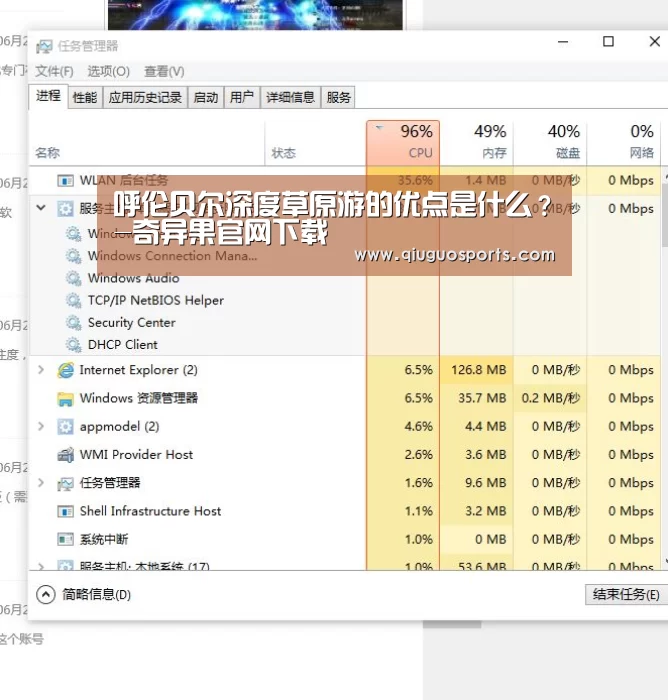Sort by the 40% 磁盘 column header
Image resolution: width=668 pixels, height=700 pixels.
coord(550,143)
